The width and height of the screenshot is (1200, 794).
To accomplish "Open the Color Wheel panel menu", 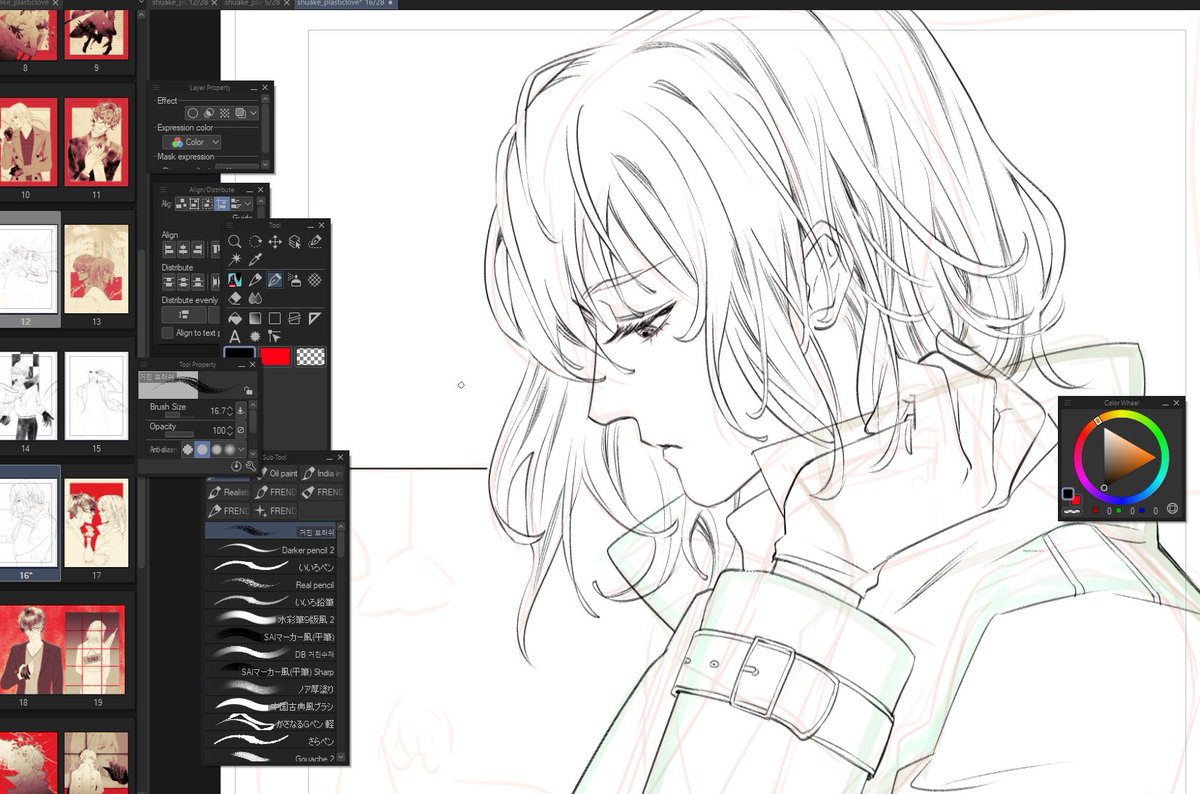I will tap(1066, 402).
